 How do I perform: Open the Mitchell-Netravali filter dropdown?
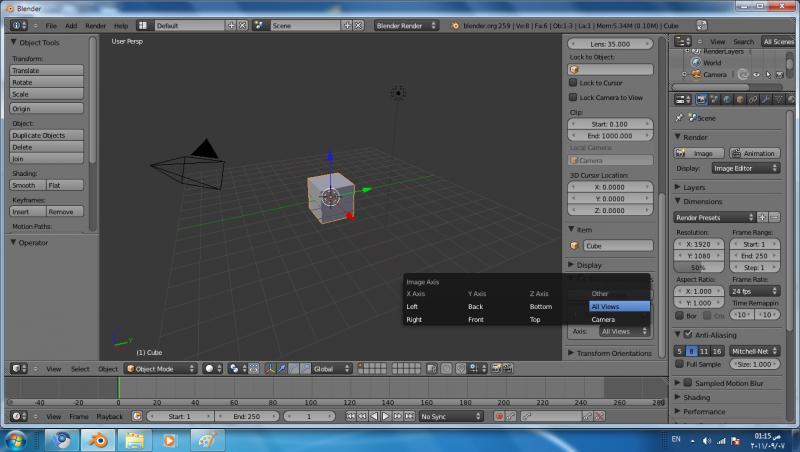click(755, 351)
